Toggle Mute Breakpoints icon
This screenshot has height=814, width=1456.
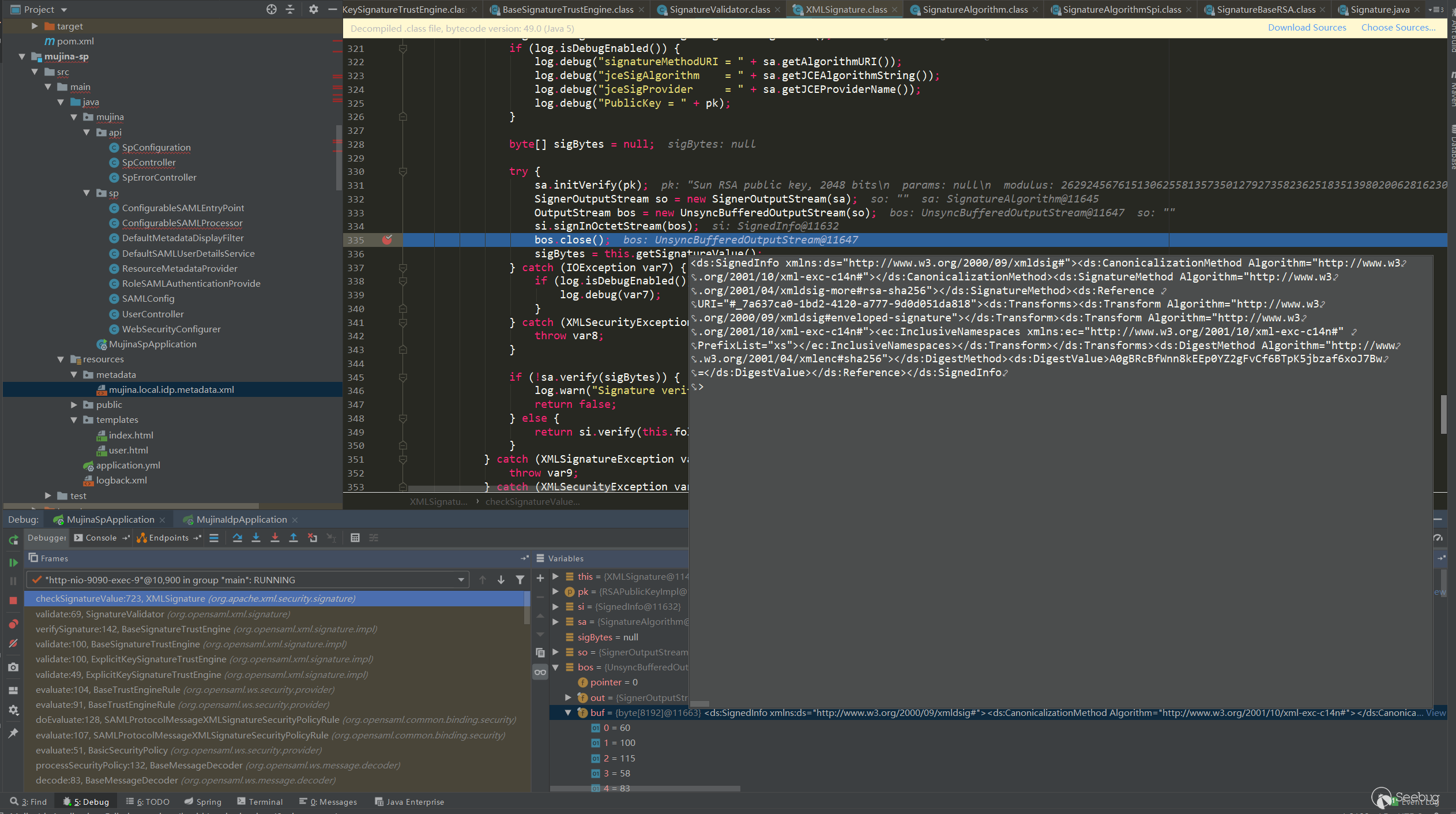click(13, 644)
